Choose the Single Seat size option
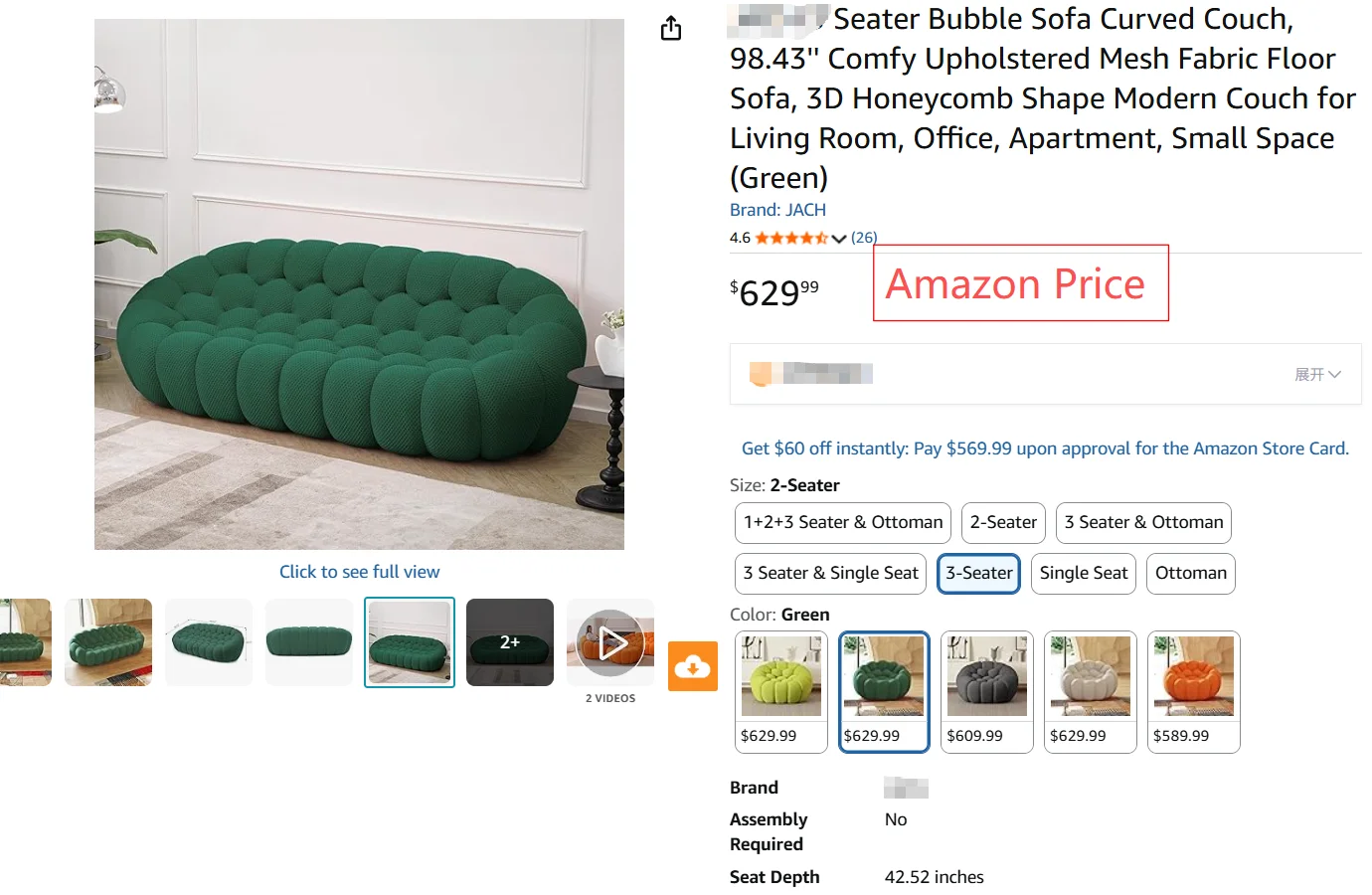 pos(1084,574)
